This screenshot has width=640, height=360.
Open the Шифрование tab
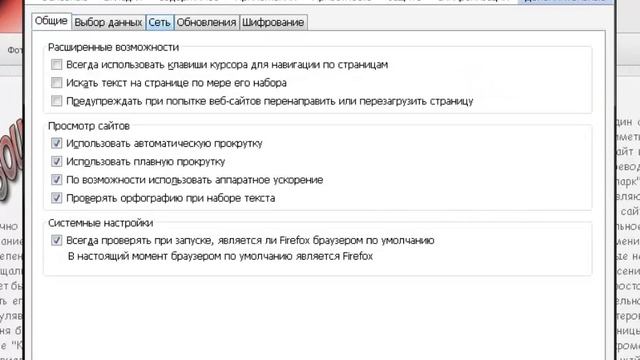pyautogui.click(x=273, y=22)
